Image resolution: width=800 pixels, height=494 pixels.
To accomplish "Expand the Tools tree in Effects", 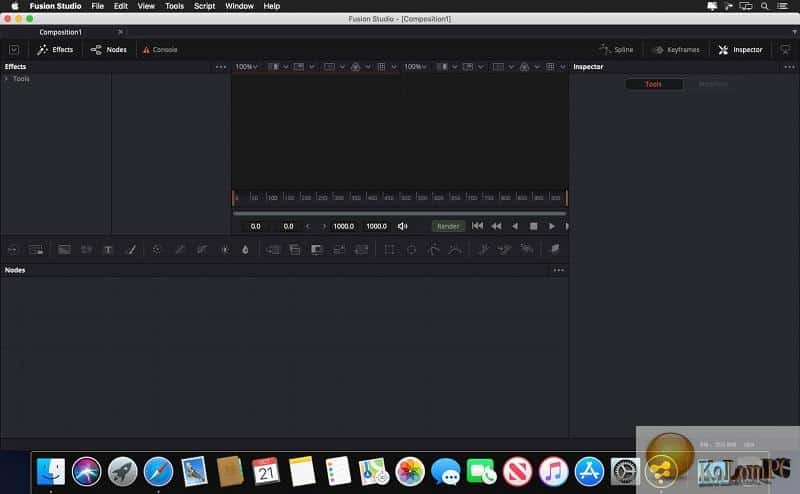I will click(x=6, y=79).
